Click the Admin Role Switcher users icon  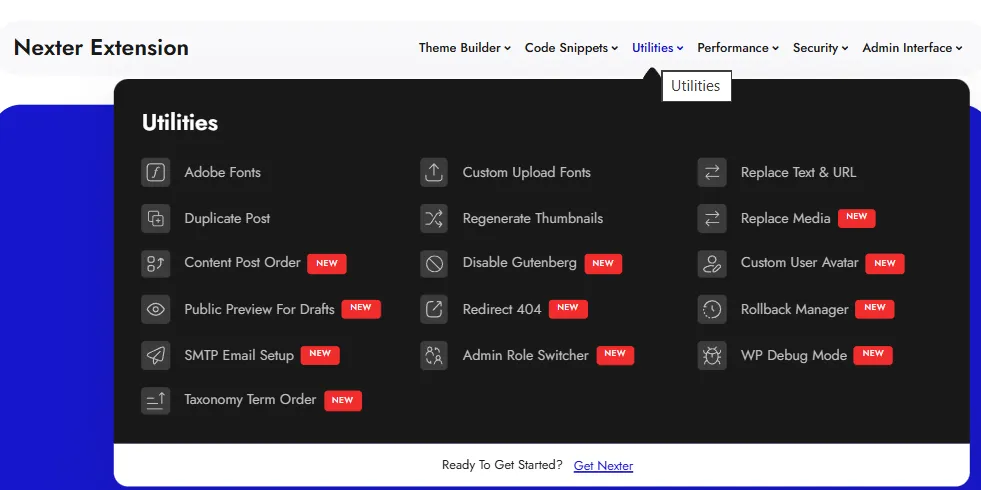[434, 355]
